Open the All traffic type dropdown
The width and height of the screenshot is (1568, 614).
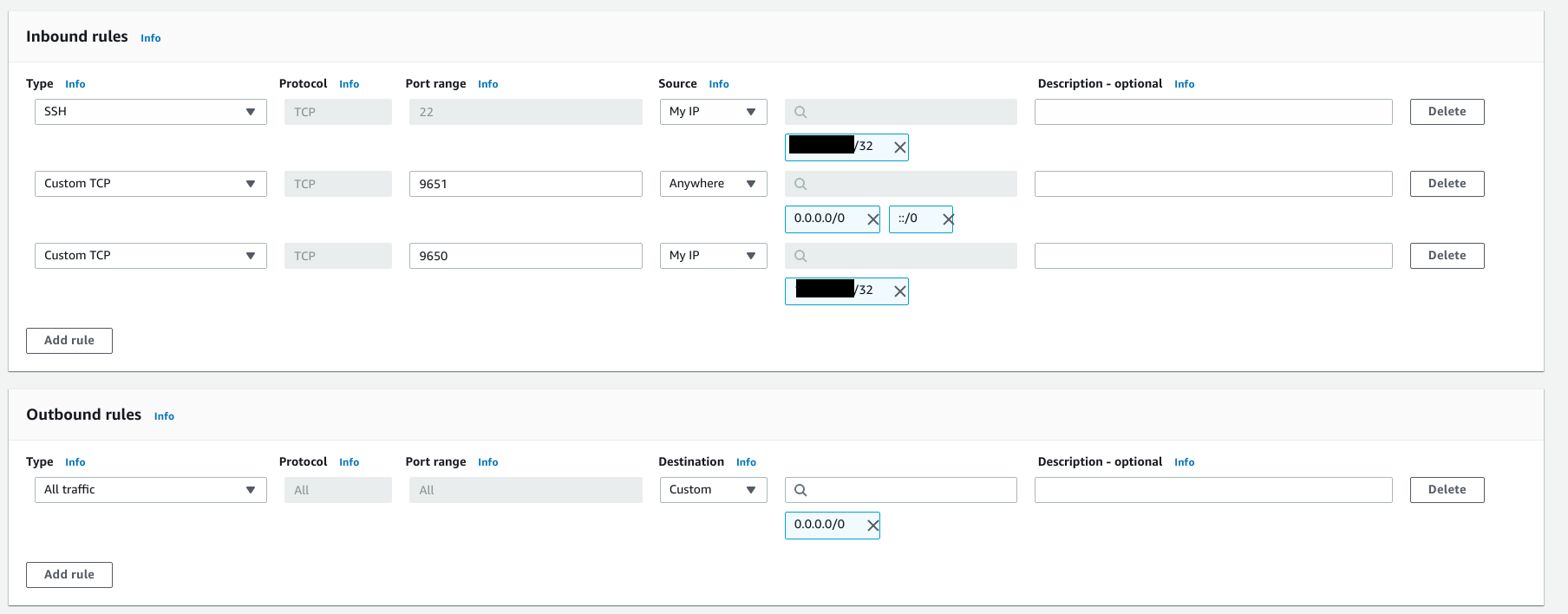click(150, 490)
